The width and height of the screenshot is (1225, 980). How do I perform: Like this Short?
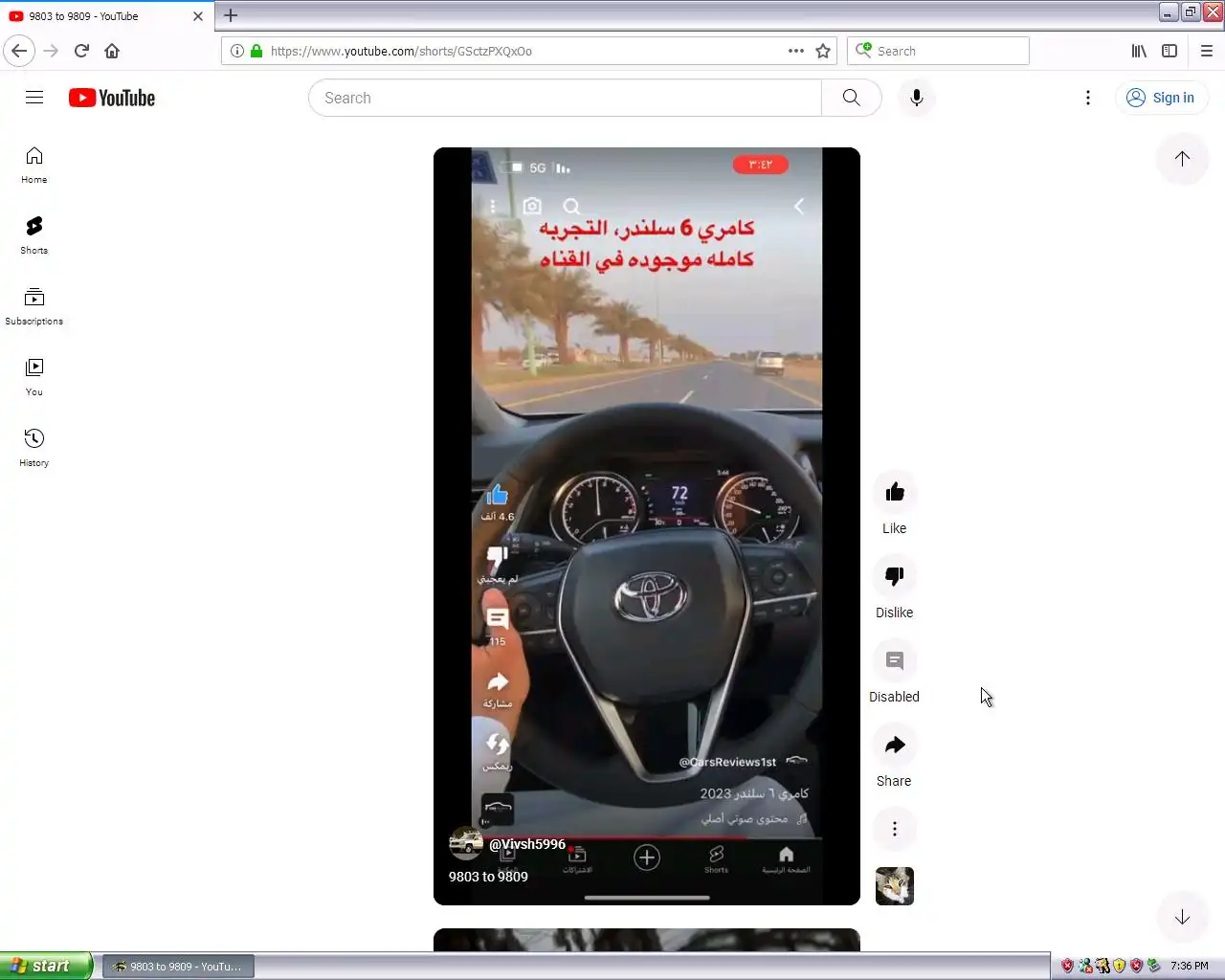click(x=895, y=493)
